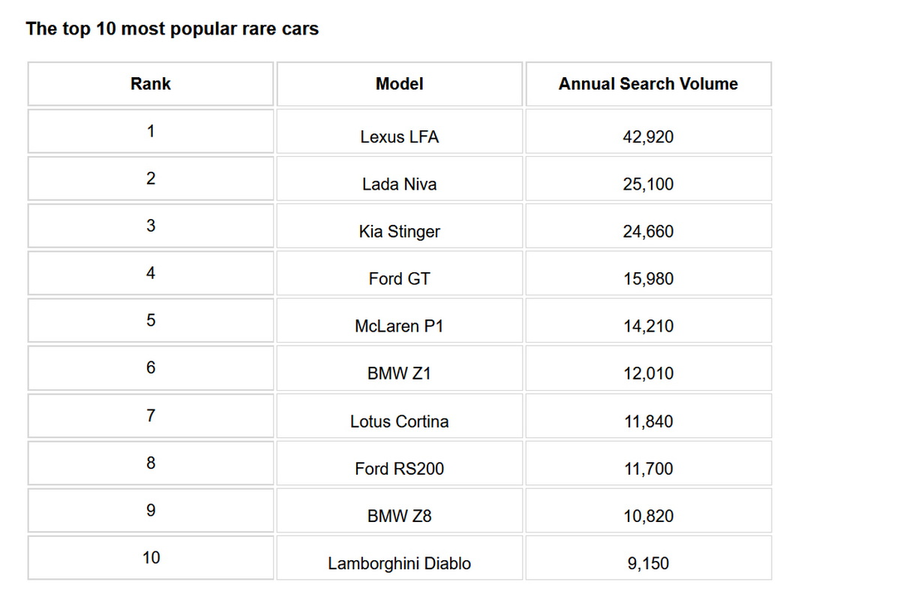This screenshot has height=600, width=900.
Task: Click the top 10 rare cars heading
Action: tap(172, 29)
